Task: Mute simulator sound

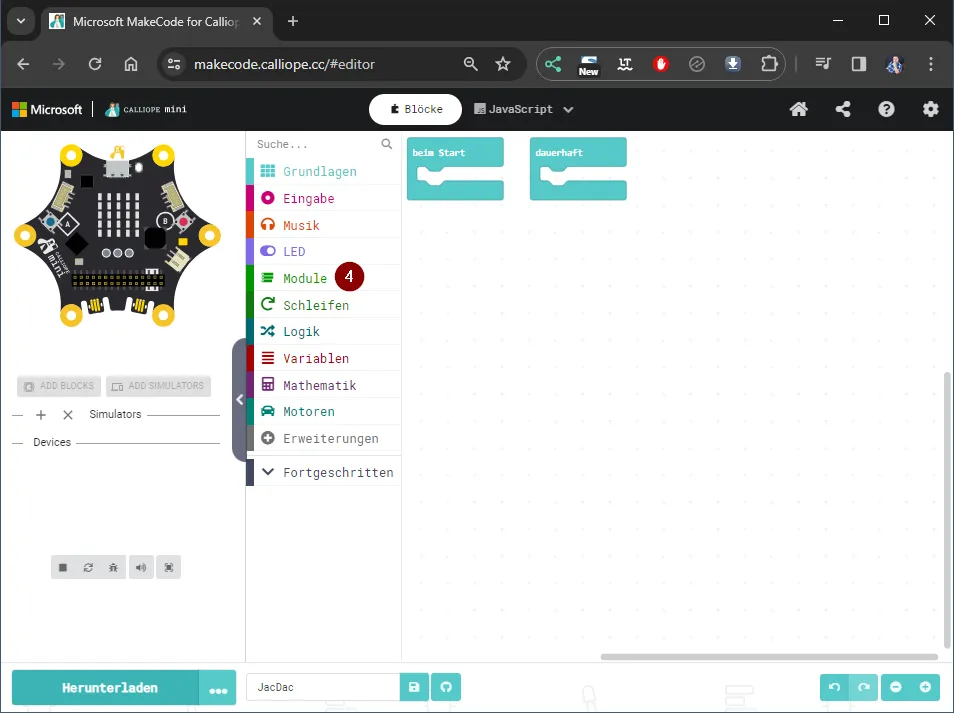Action: [141, 567]
